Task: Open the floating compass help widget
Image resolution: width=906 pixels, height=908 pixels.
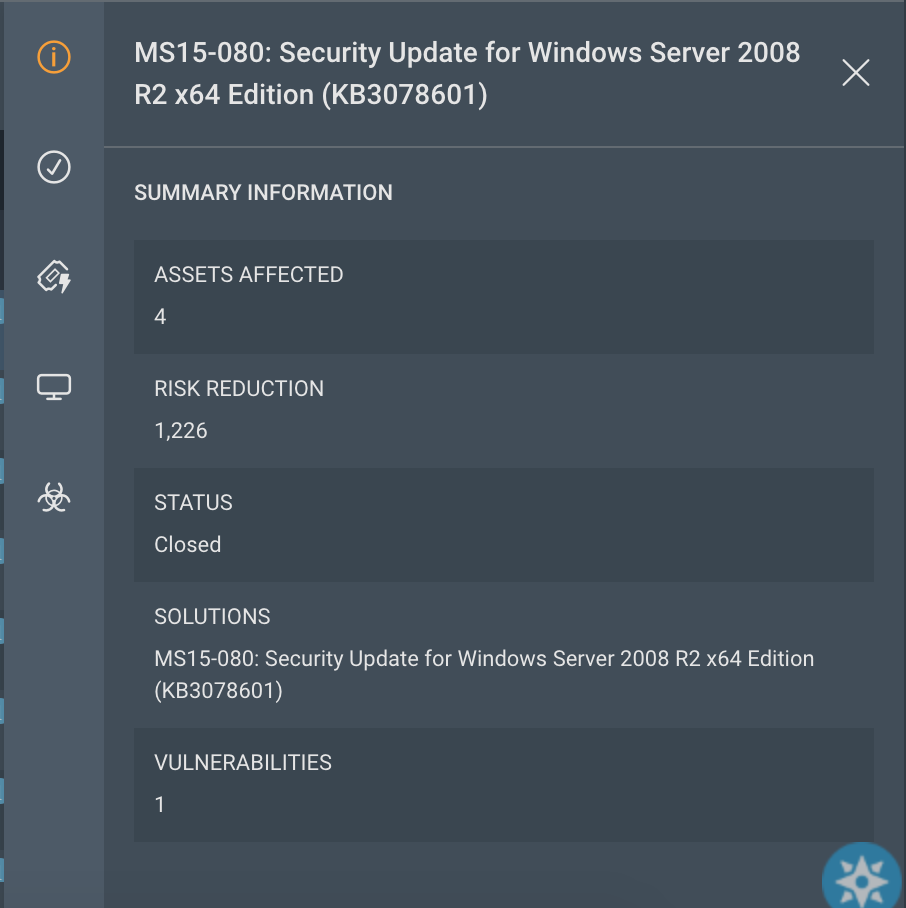Action: [864, 877]
